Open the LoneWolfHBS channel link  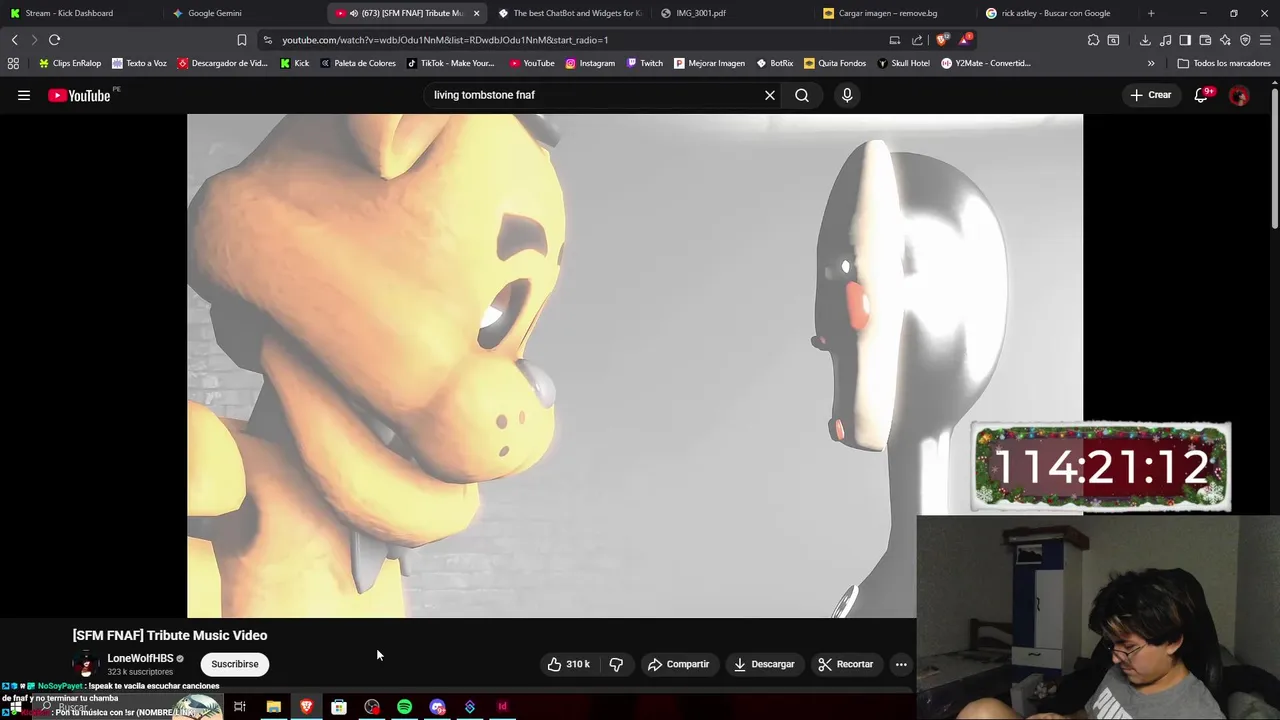140,658
